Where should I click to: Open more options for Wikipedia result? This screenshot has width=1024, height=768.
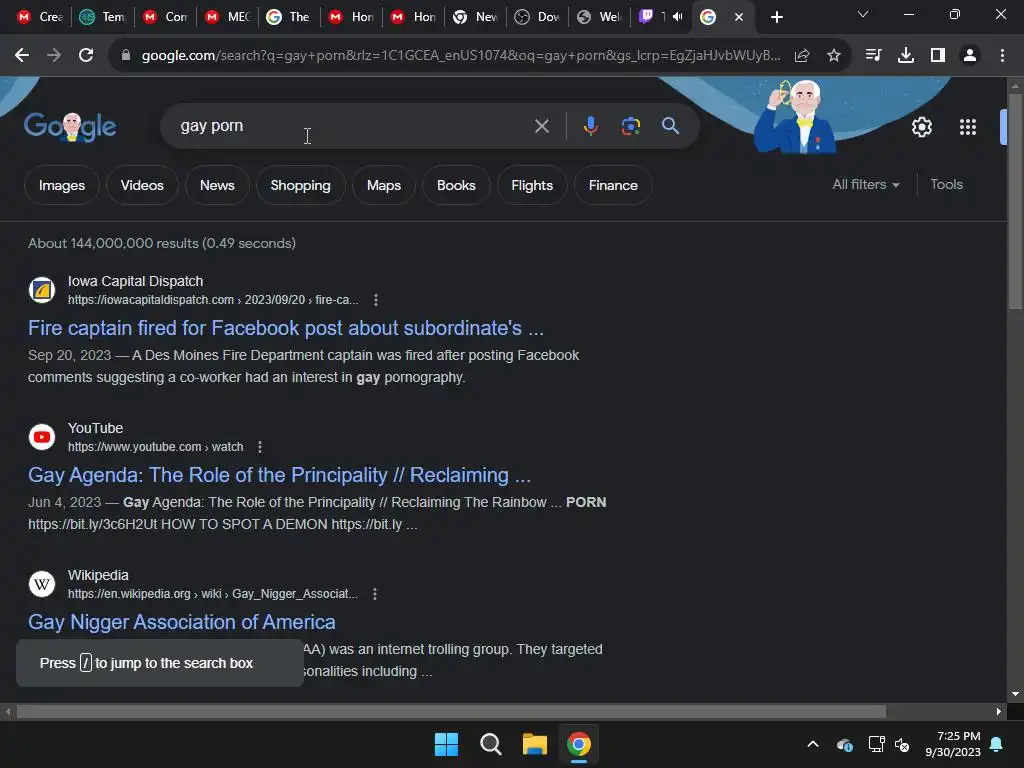click(x=375, y=594)
